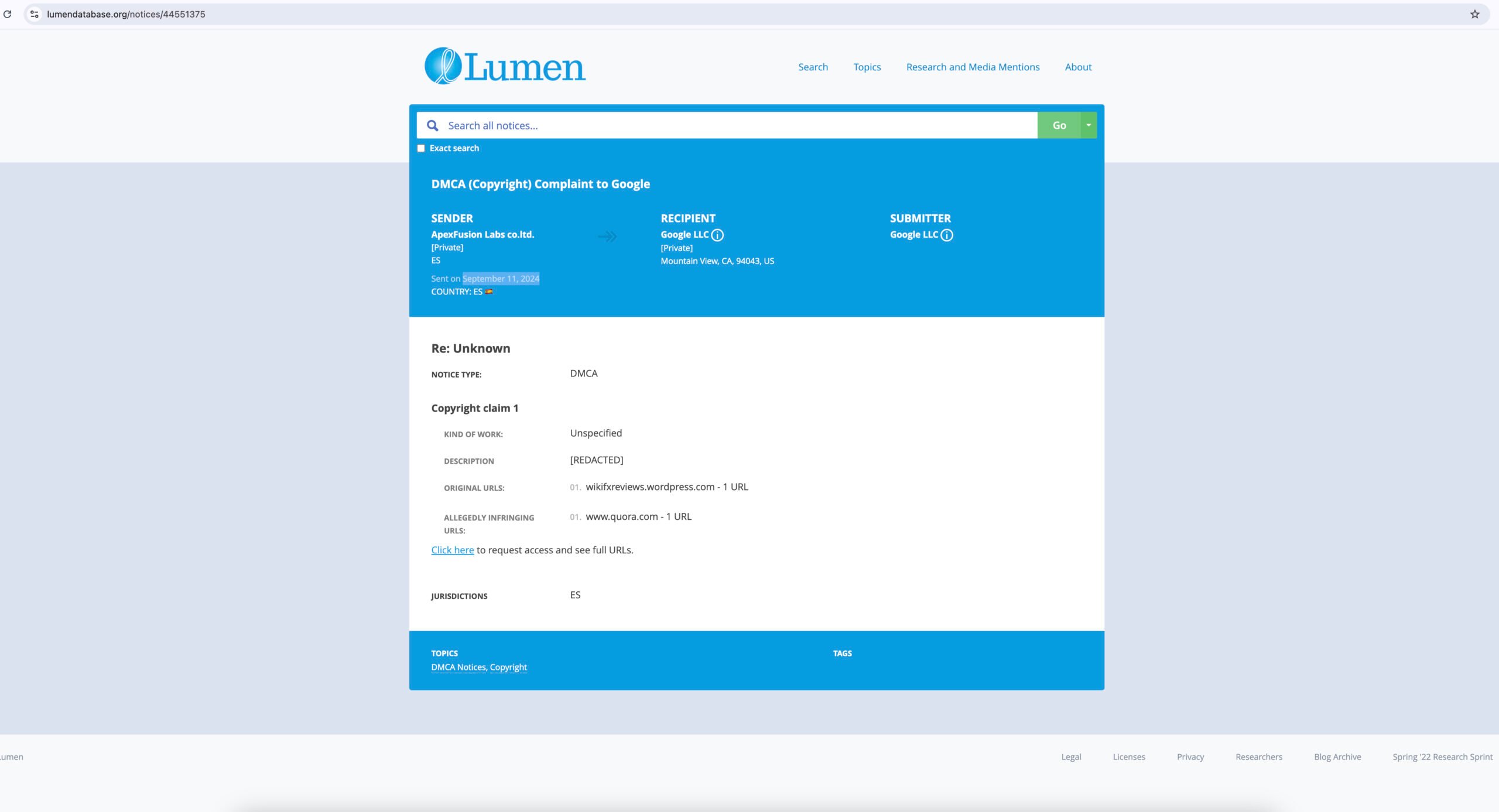Click the search magnifier icon
This screenshot has height=812, width=1499.
[x=433, y=125]
